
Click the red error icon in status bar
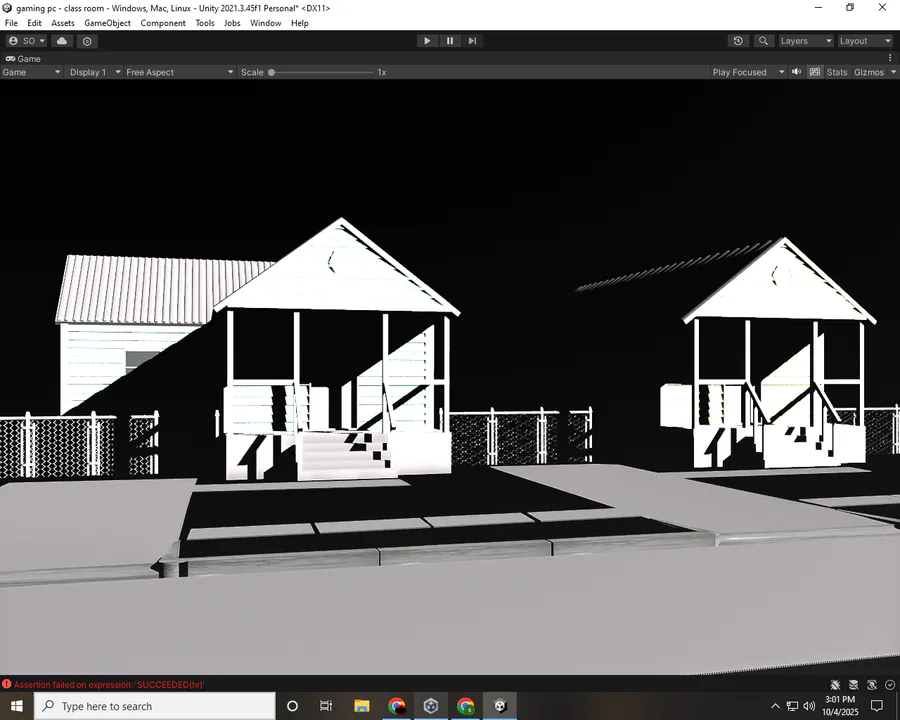tap(6, 684)
